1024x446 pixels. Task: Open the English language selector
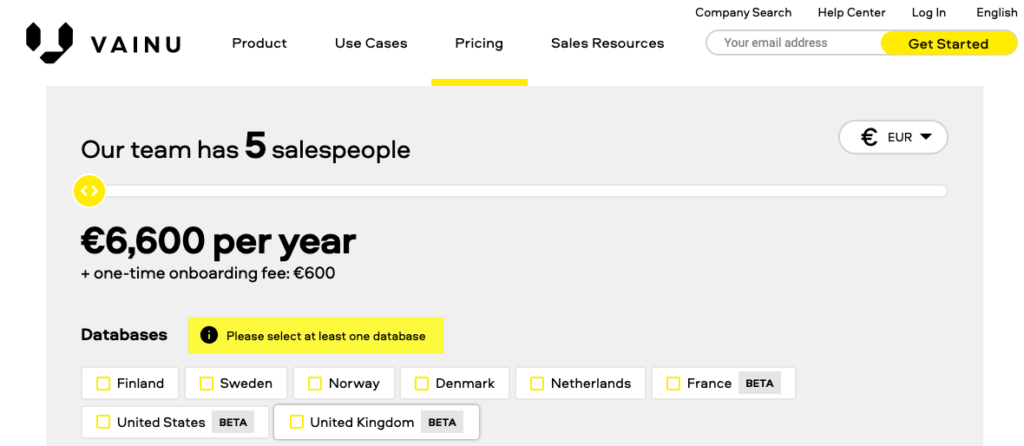coord(997,12)
